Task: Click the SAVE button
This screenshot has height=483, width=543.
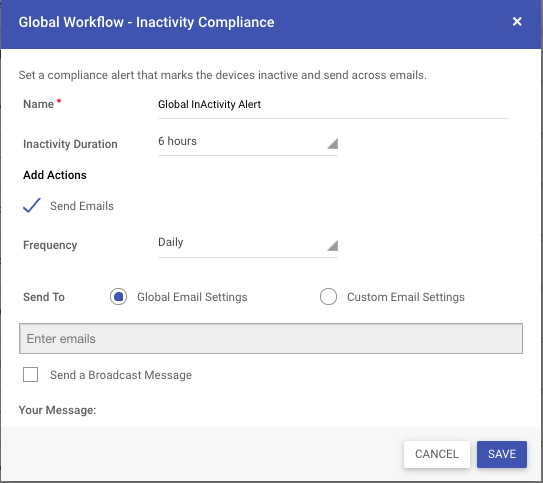Action: click(502, 454)
